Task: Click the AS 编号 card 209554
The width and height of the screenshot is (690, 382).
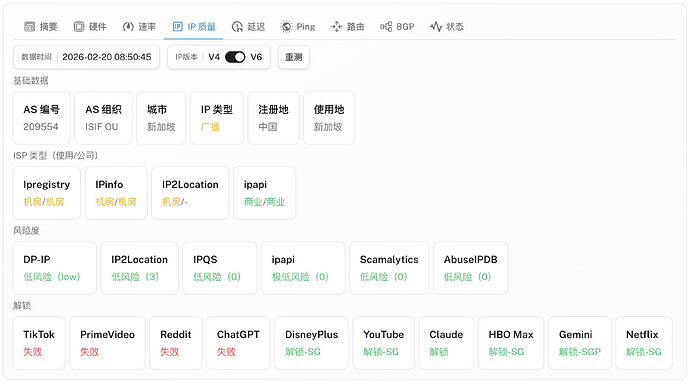Action: 41,118
